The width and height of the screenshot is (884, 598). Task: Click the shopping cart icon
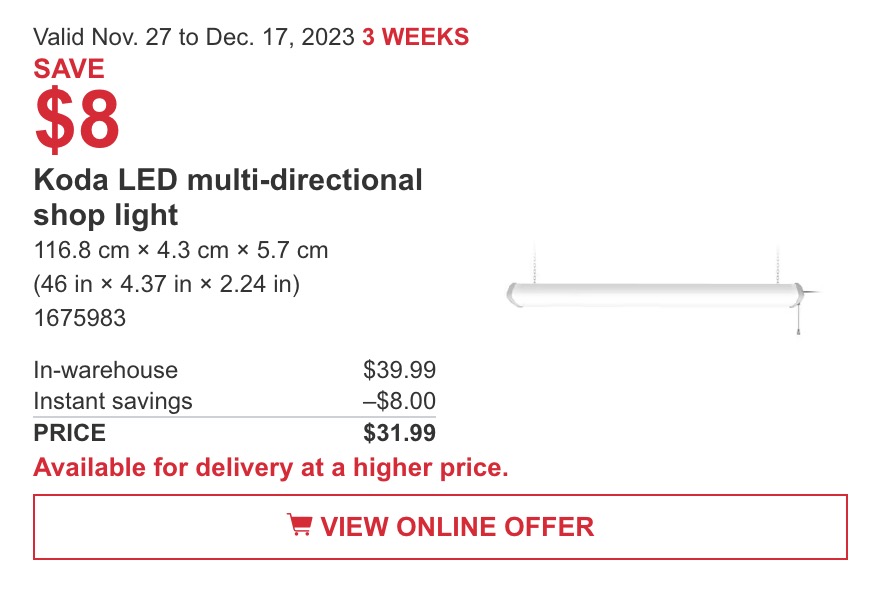[x=299, y=525]
